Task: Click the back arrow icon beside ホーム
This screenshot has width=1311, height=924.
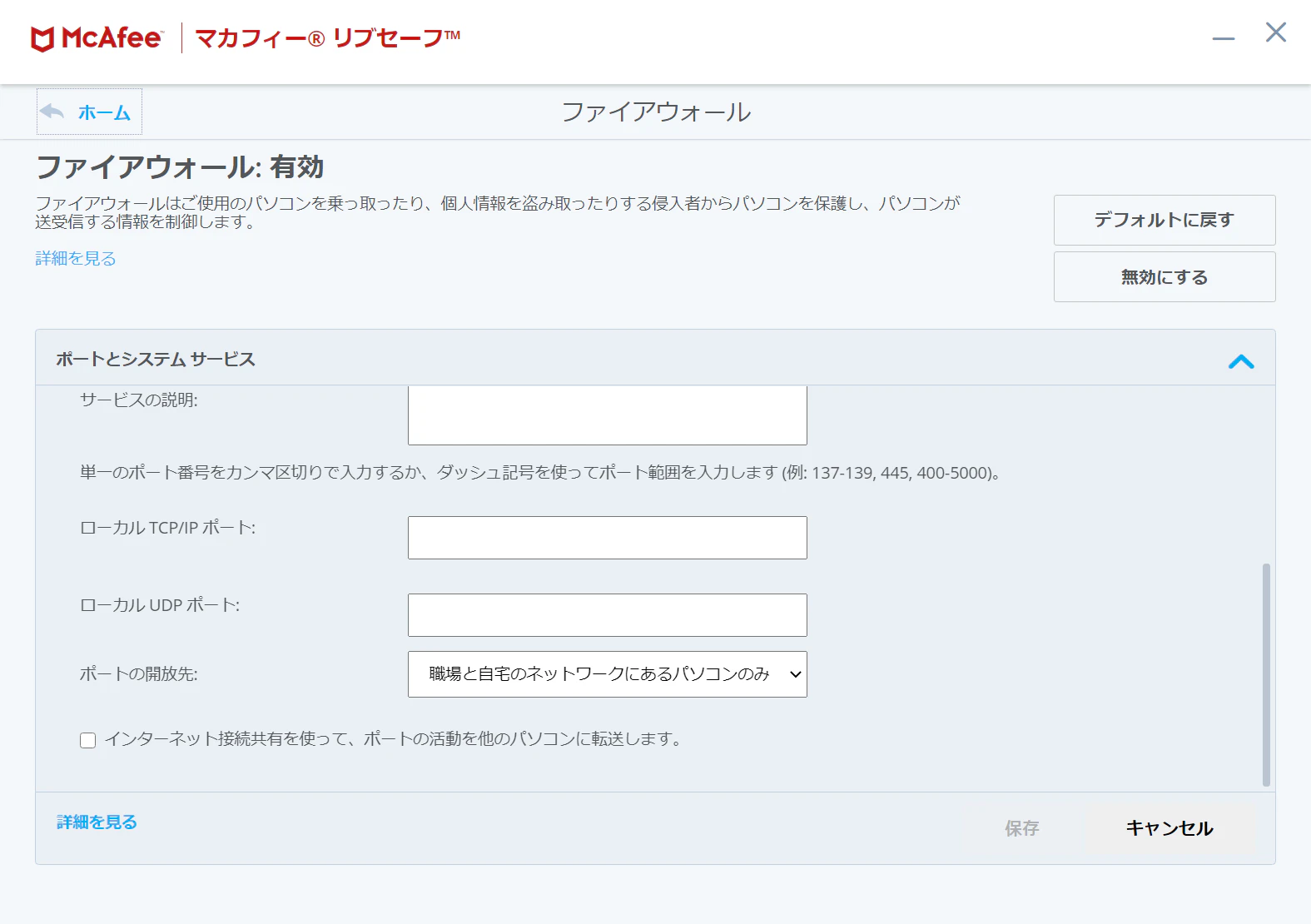Action: point(52,112)
